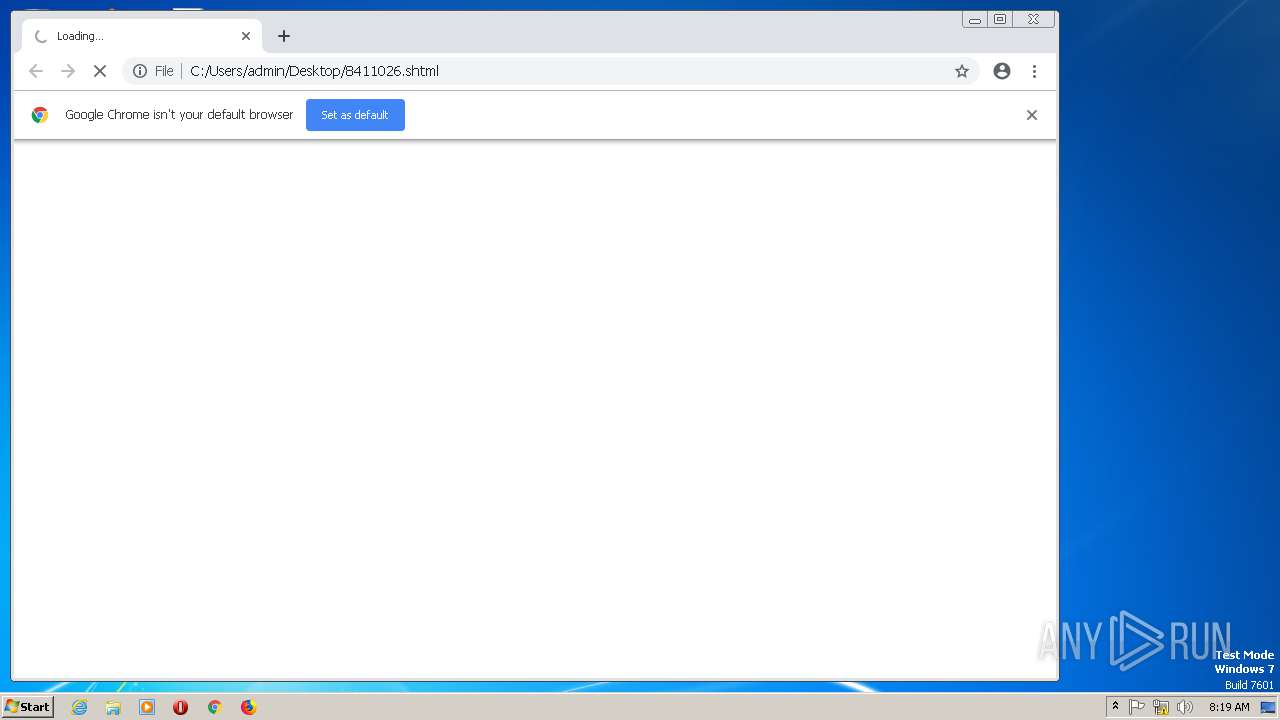The image size is (1280, 720).
Task: Click the back navigation arrow
Action: (x=36, y=71)
